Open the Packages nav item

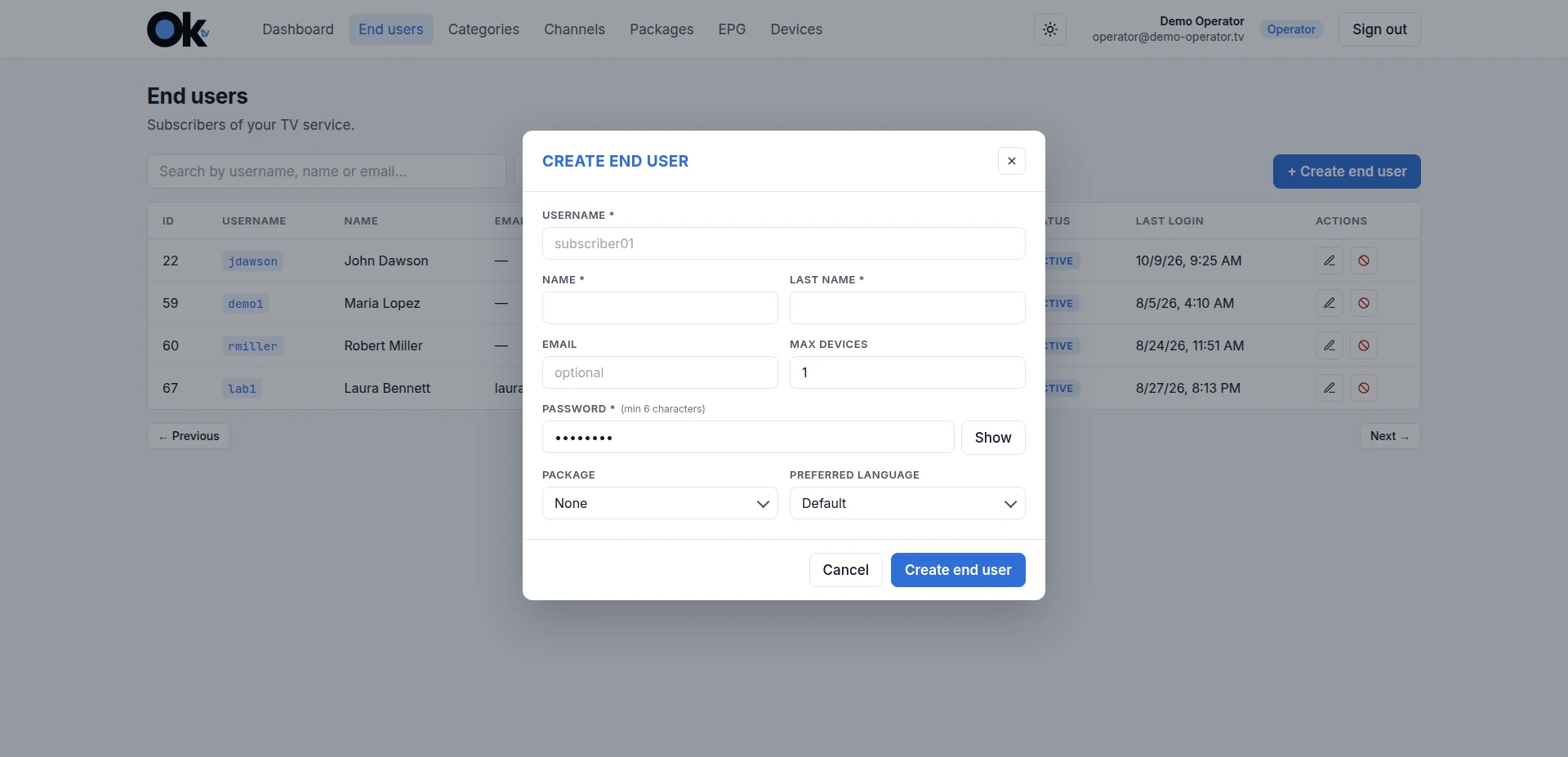point(661,29)
